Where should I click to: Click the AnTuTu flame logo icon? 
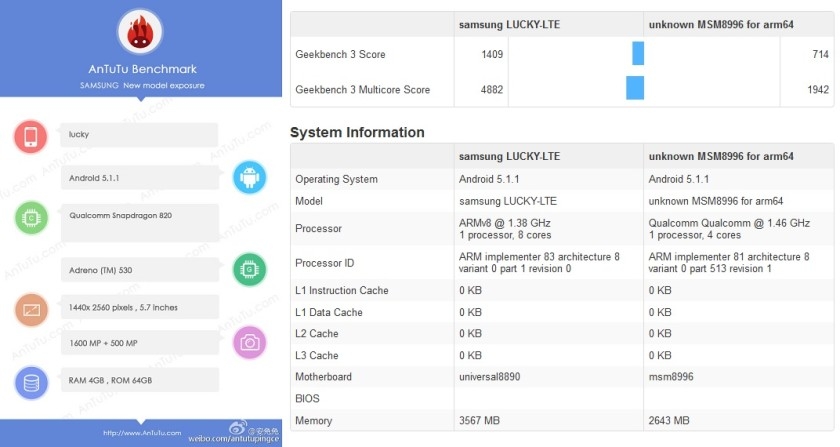pyautogui.click(x=140, y=32)
